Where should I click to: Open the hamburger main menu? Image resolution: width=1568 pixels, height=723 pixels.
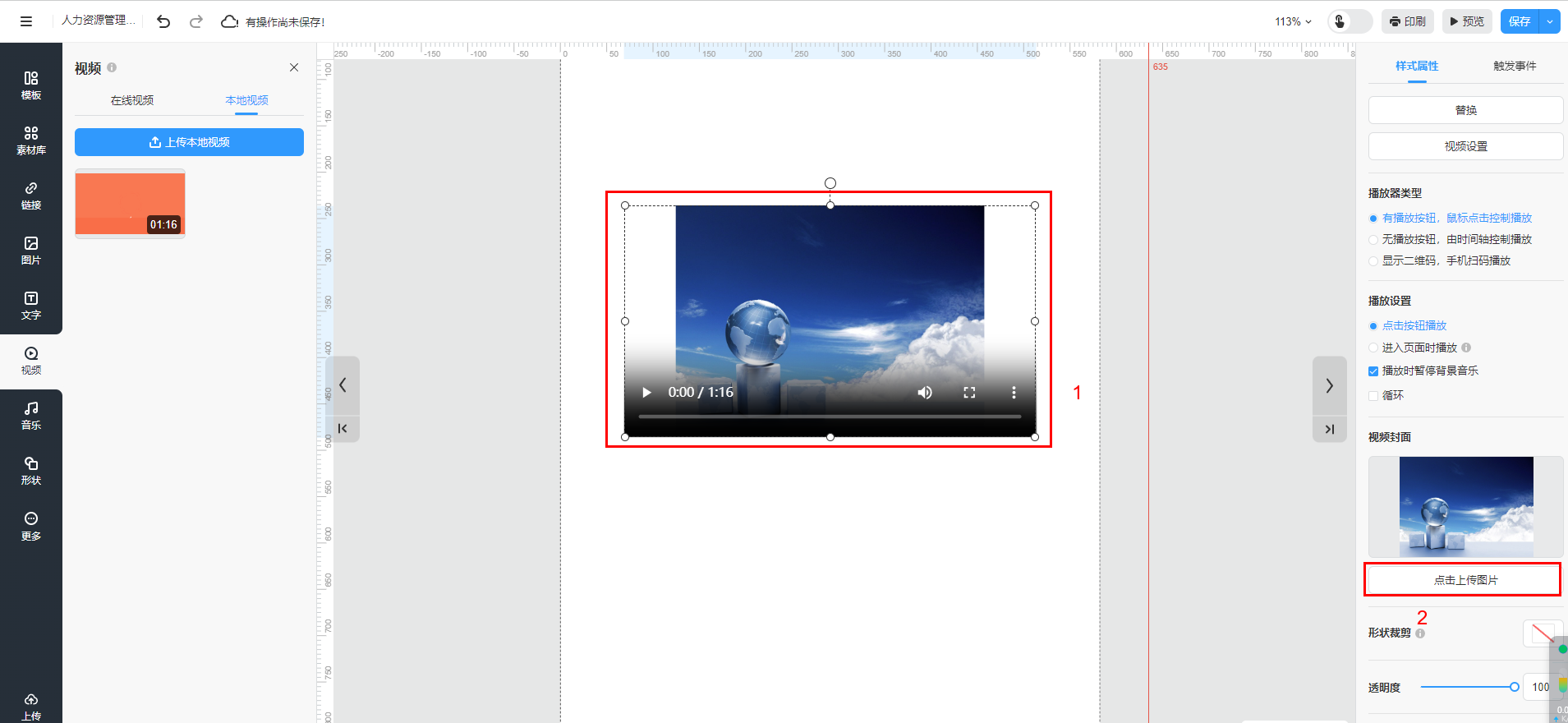tap(26, 21)
